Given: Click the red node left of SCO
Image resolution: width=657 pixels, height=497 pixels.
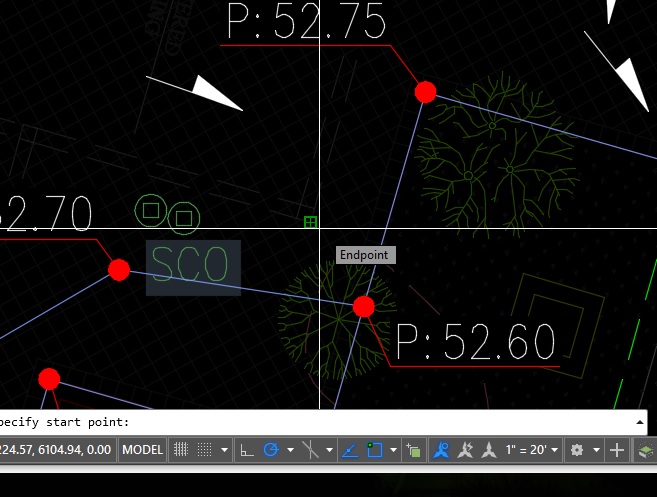Looking at the screenshot, I should [119, 269].
